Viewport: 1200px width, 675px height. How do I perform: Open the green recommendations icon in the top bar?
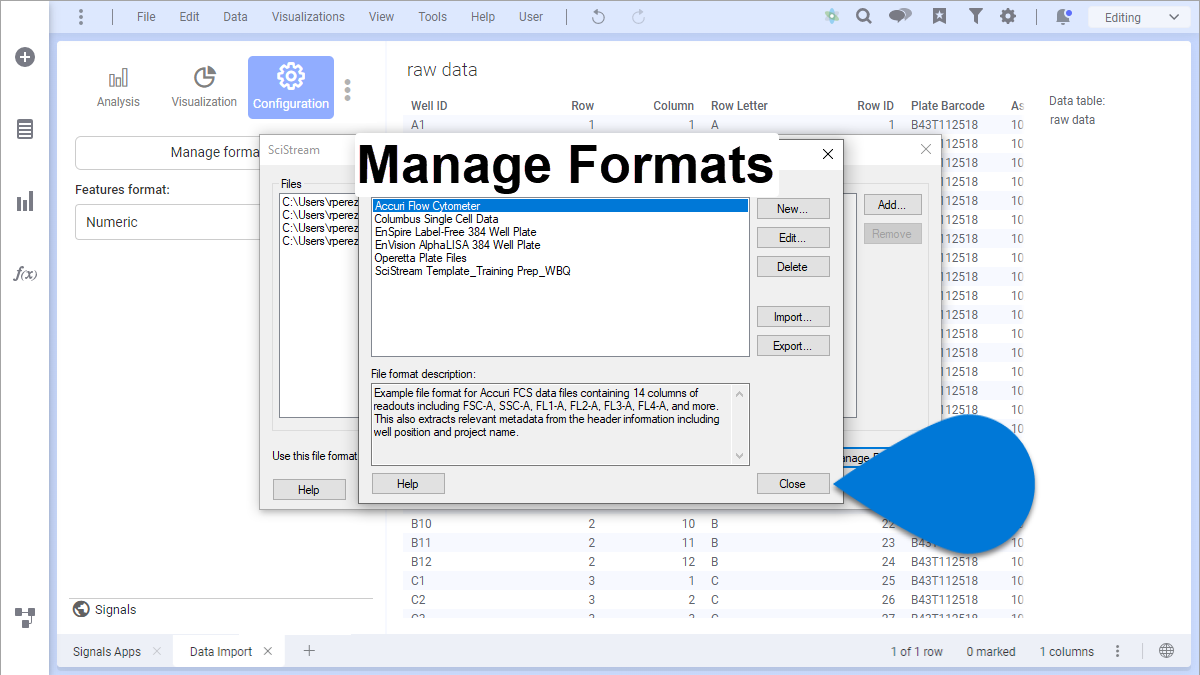click(x=831, y=17)
